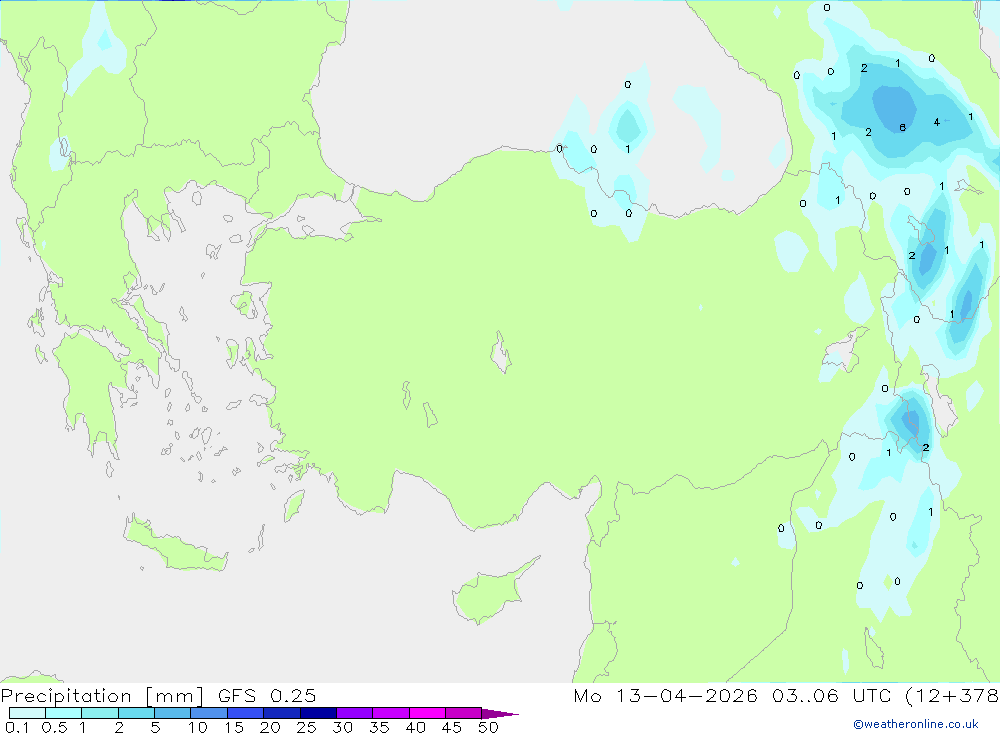Select the 2–5 mm legend color swatch
The height and width of the screenshot is (733, 1000).
[136, 713]
